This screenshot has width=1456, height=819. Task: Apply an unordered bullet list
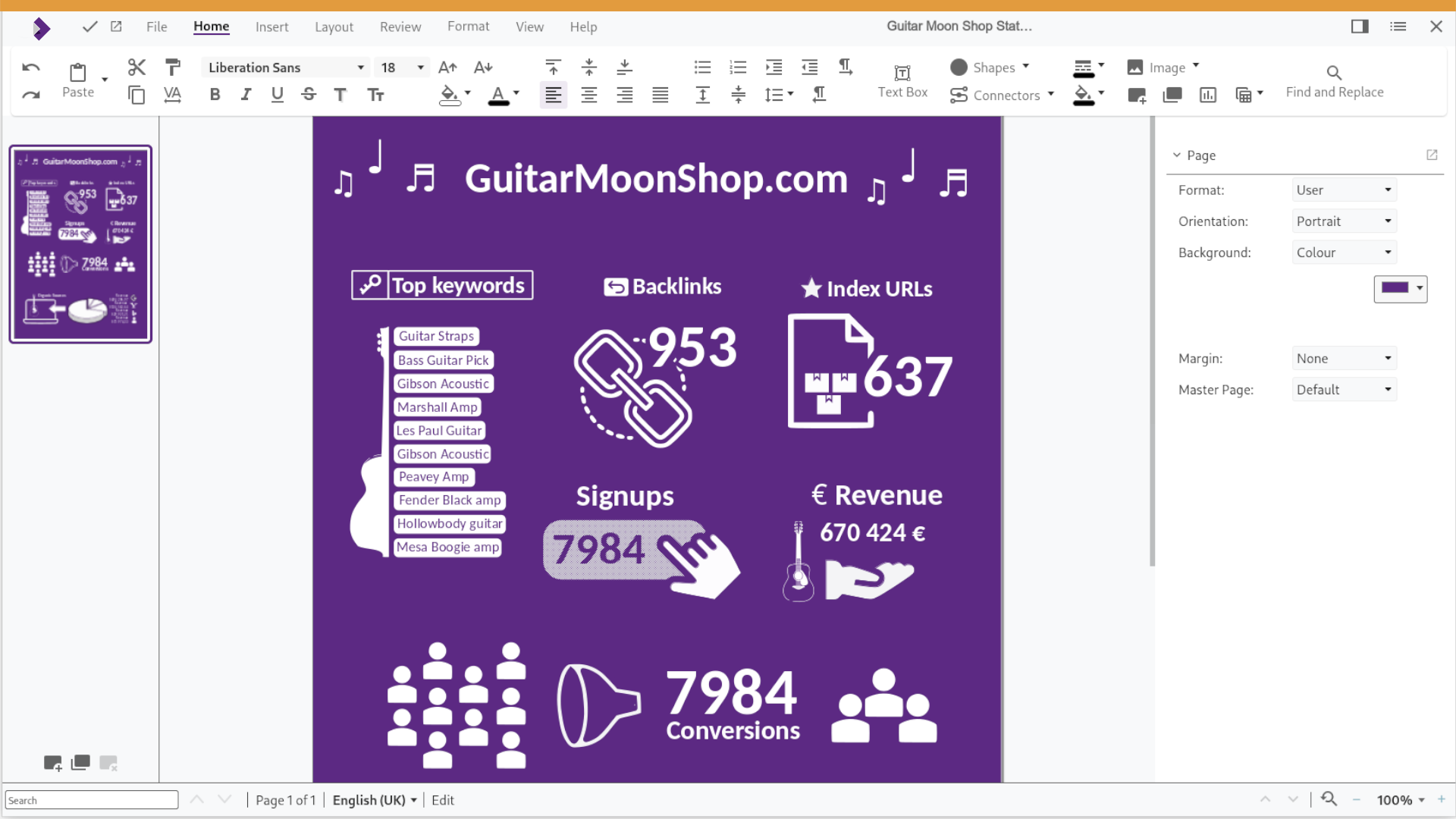pos(701,67)
